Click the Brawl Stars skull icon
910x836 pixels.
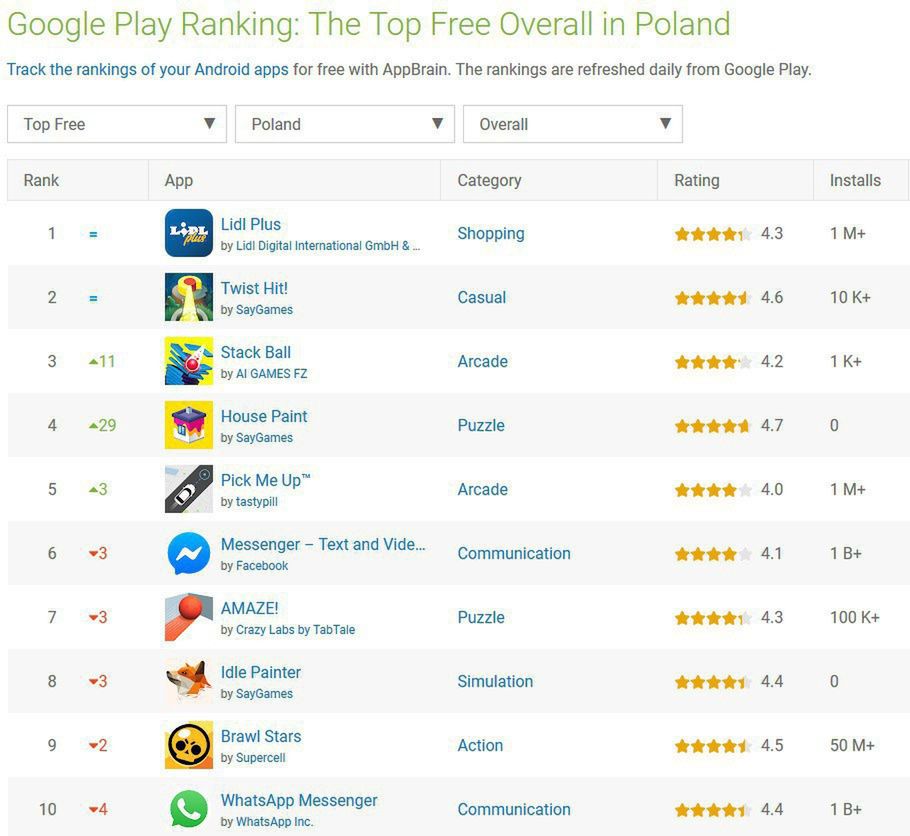188,745
